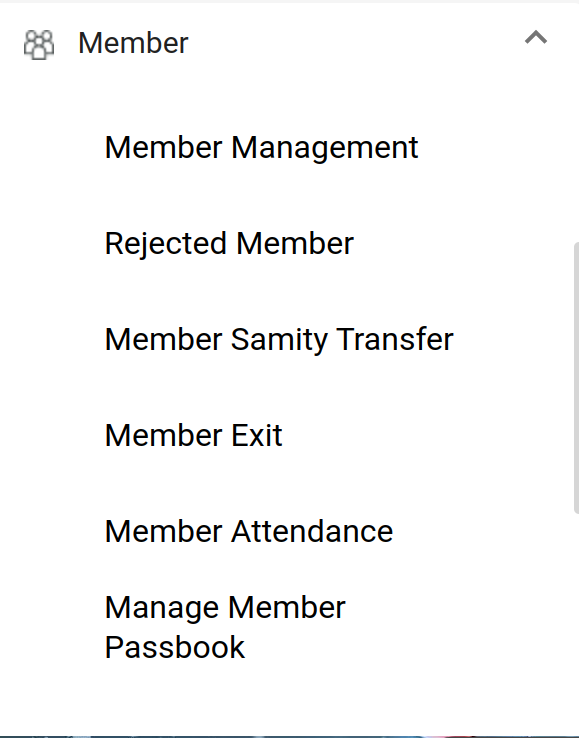Image resolution: width=579 pixels, height=738 pixels.
Task: Open Member Management page
Action: [x=261, y=147]
